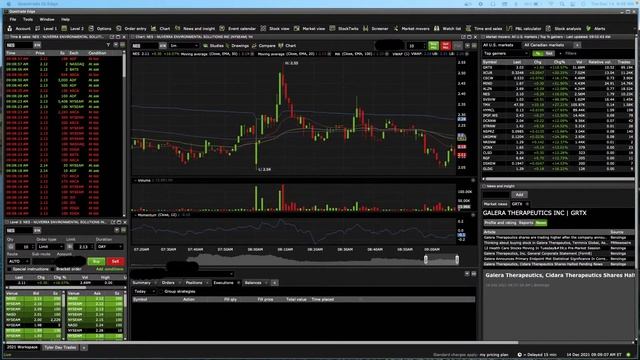The image size is (640, 360).
Task: Click the Time & sales vertical scrollbar
Action: (124, 65)
